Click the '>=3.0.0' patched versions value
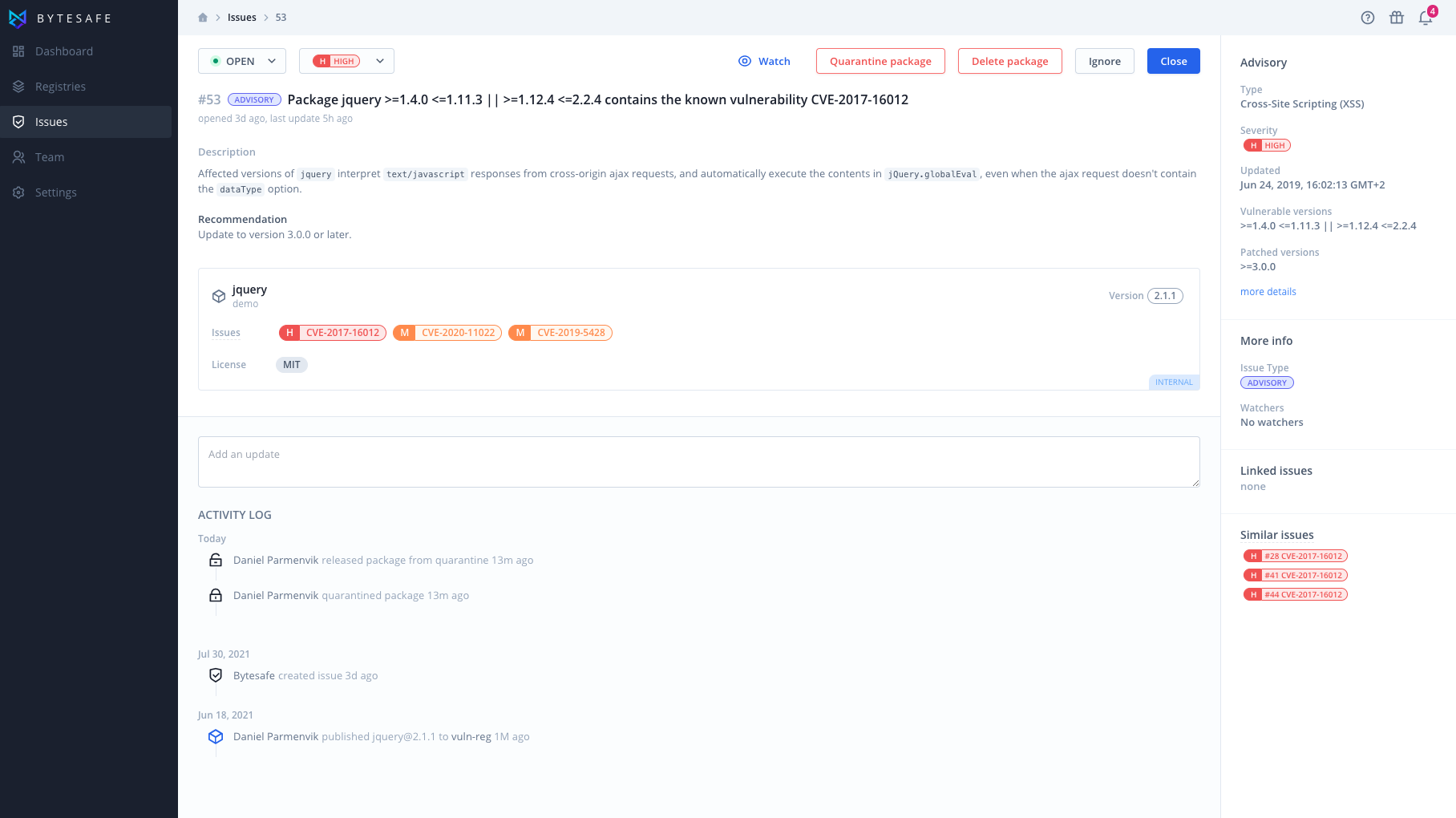This screenshot has width=1456, height=818. [1258, 267]
